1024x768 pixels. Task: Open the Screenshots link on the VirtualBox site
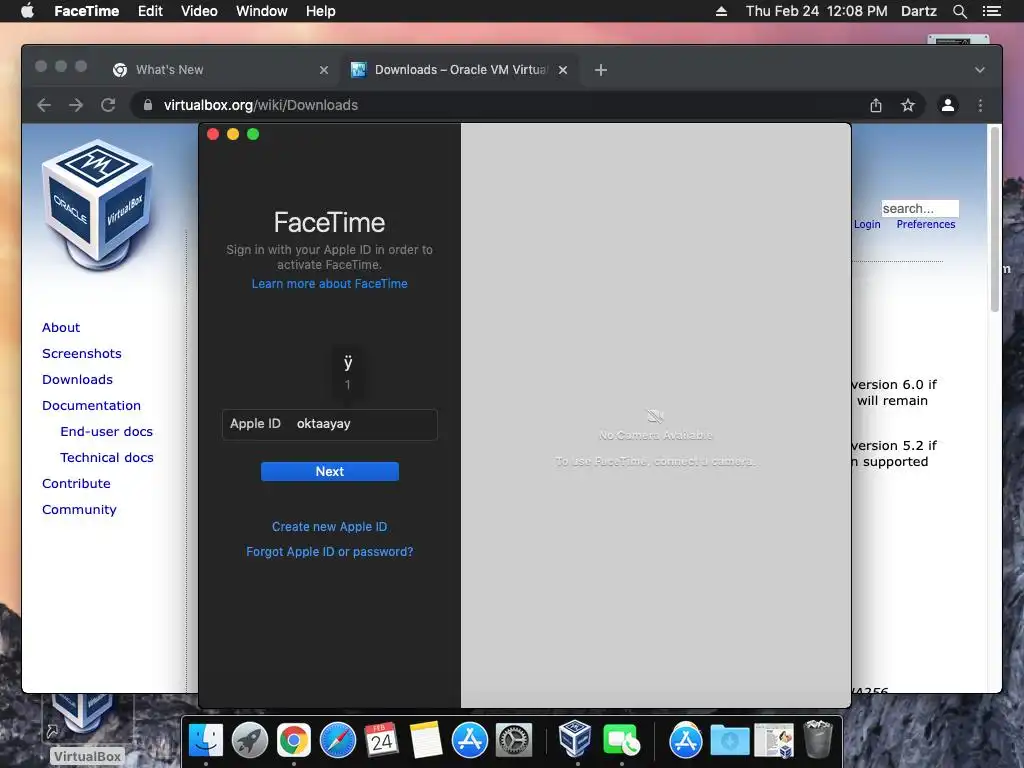(82, 353)
